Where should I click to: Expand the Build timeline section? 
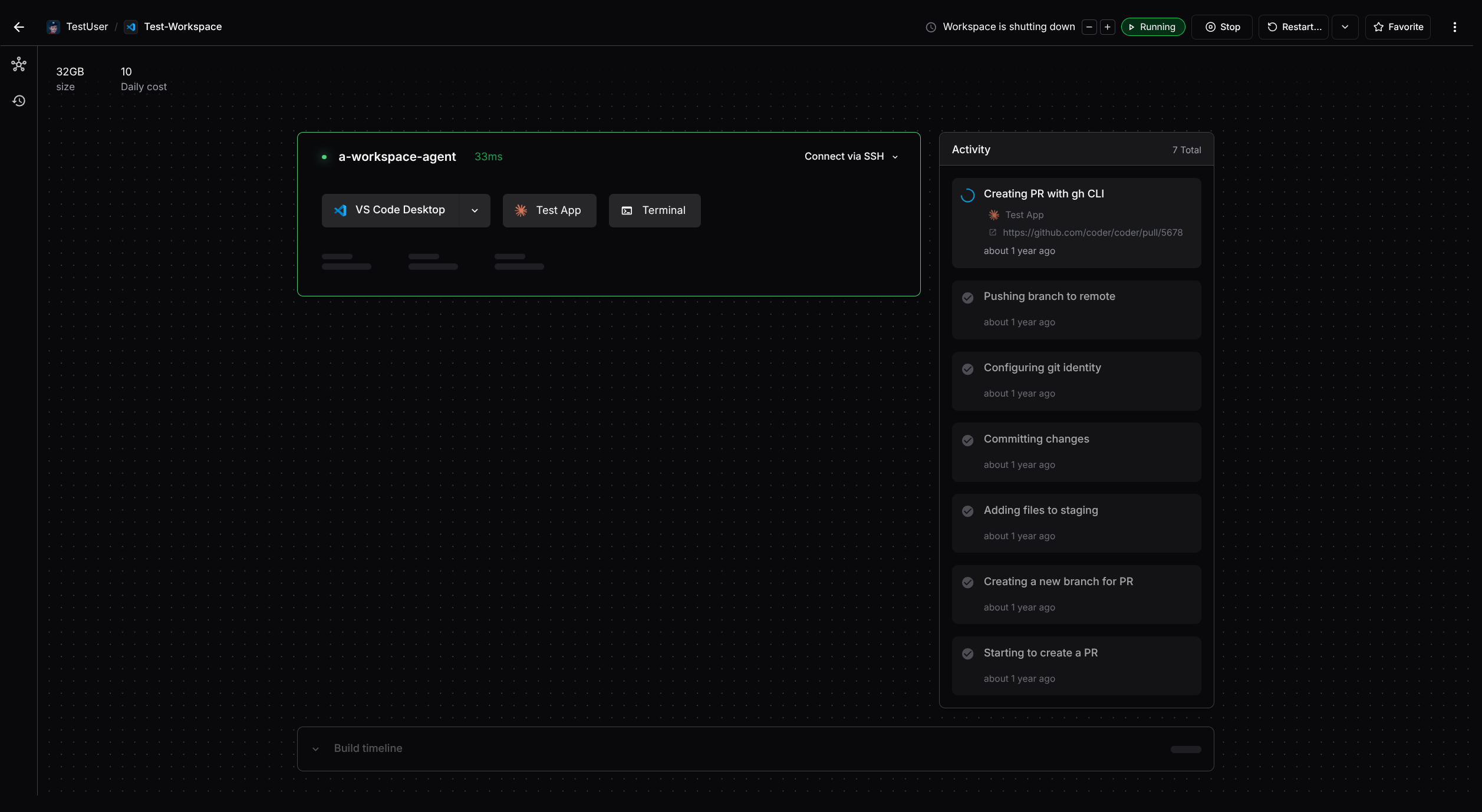[x=368, y=748]
